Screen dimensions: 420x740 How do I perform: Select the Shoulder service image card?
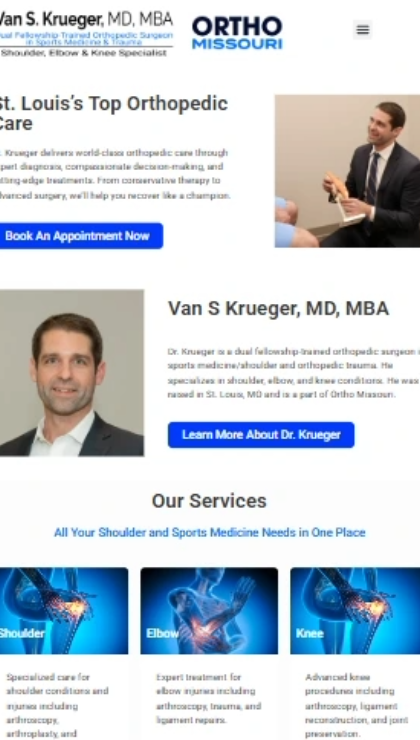tap(64, 611)
